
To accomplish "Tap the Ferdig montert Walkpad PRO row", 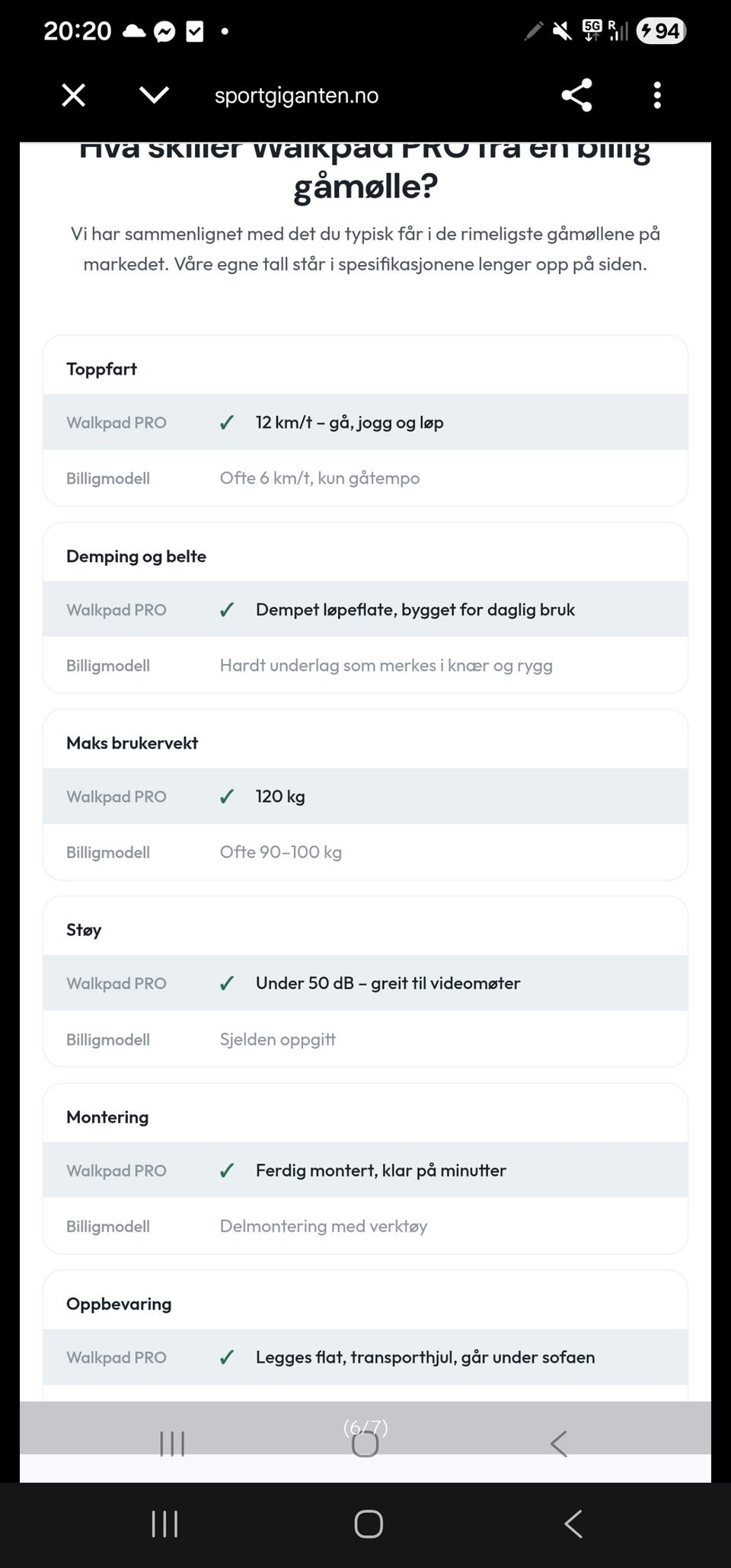I will point(365,1170).
